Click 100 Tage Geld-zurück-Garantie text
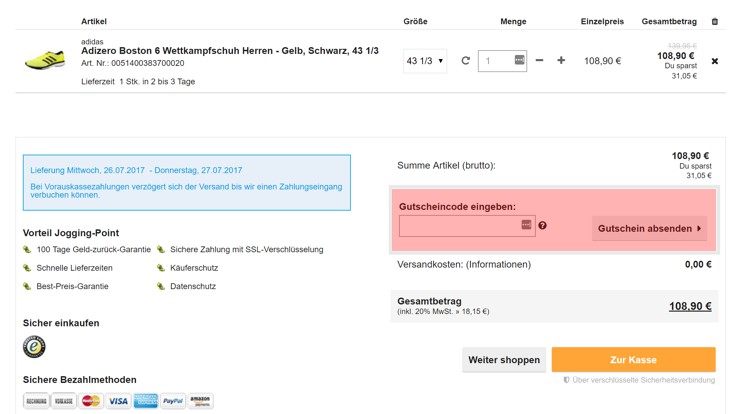 point(93,249)
